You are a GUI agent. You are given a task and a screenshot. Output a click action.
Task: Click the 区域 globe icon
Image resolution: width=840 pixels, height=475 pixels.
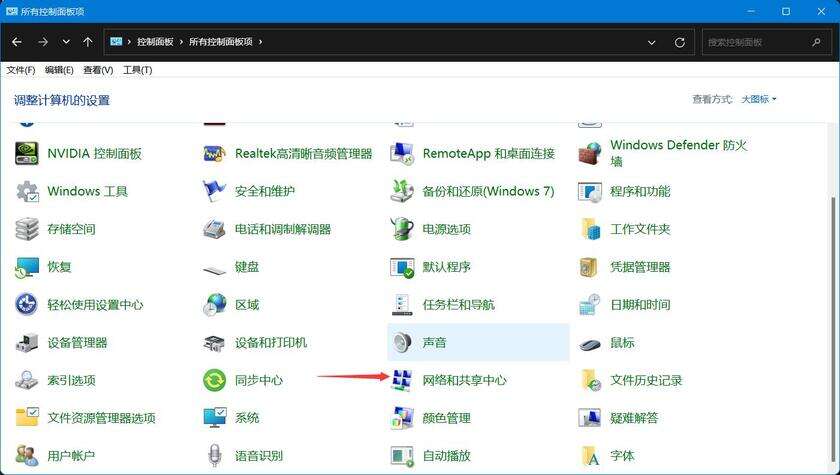[214, 305]
